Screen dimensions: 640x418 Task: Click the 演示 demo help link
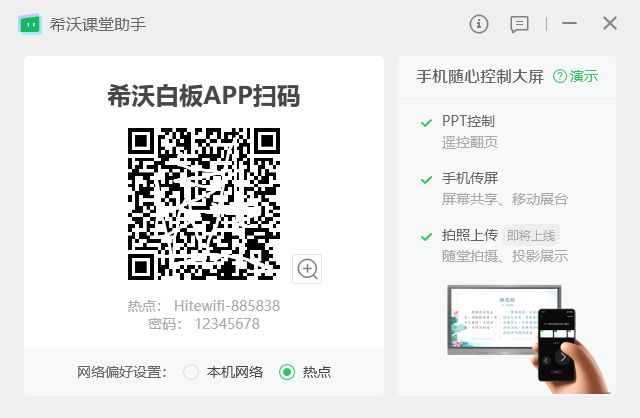click(576, 76)
